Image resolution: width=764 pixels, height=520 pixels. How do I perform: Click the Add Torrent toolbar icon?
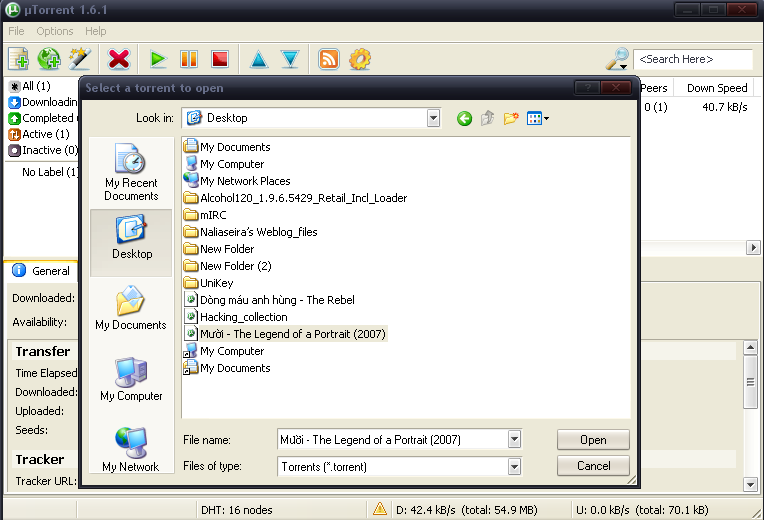click(19, 59)
